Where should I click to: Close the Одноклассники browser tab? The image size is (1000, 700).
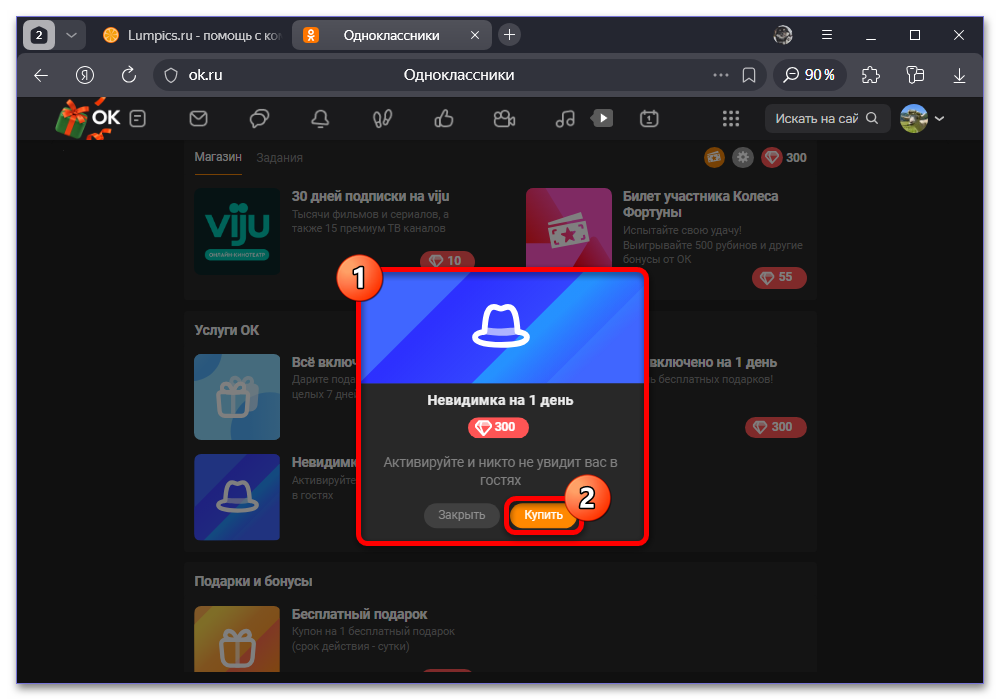click(x=474, y=35)
